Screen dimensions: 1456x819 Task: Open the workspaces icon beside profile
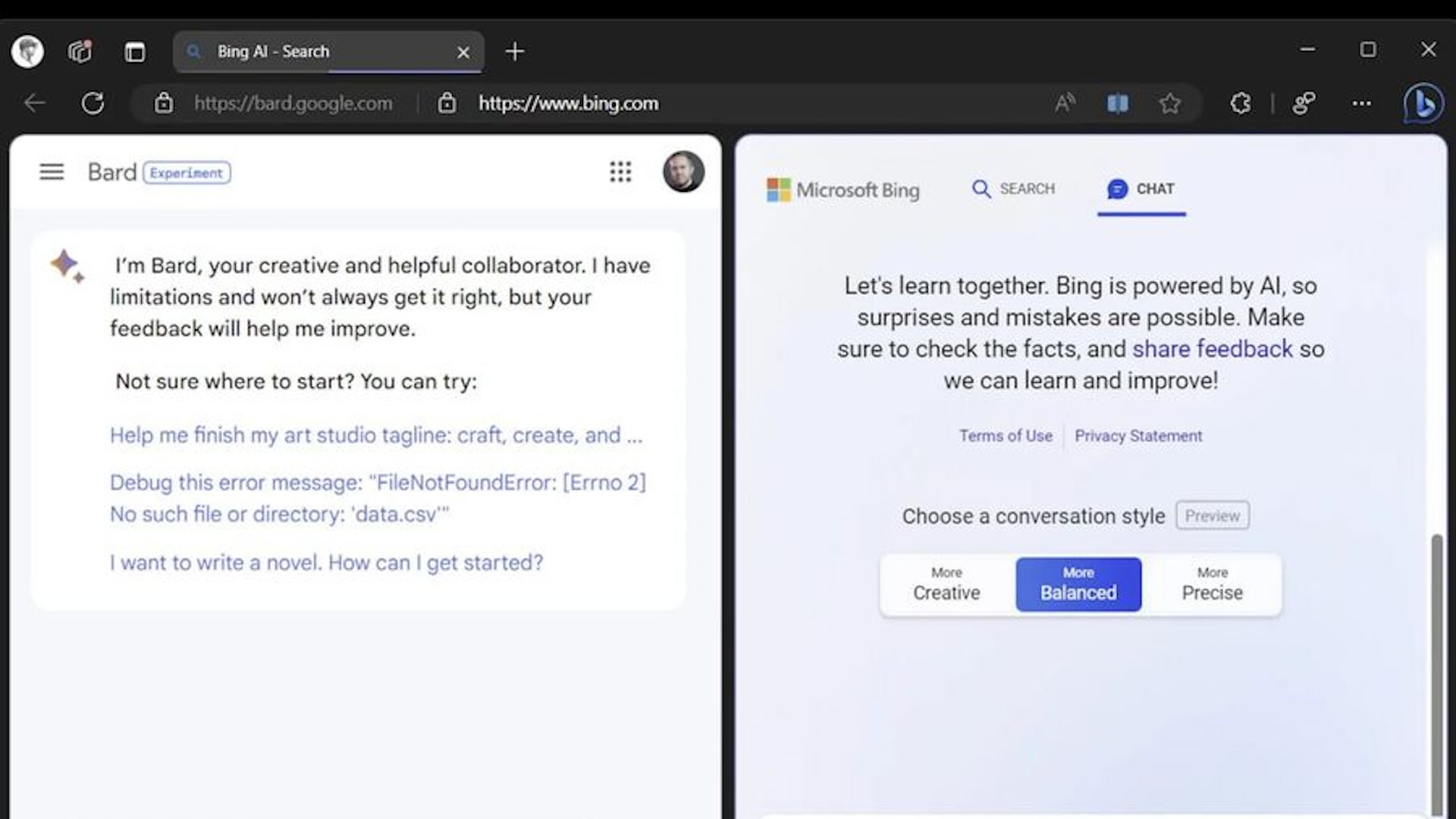[80, 52]
